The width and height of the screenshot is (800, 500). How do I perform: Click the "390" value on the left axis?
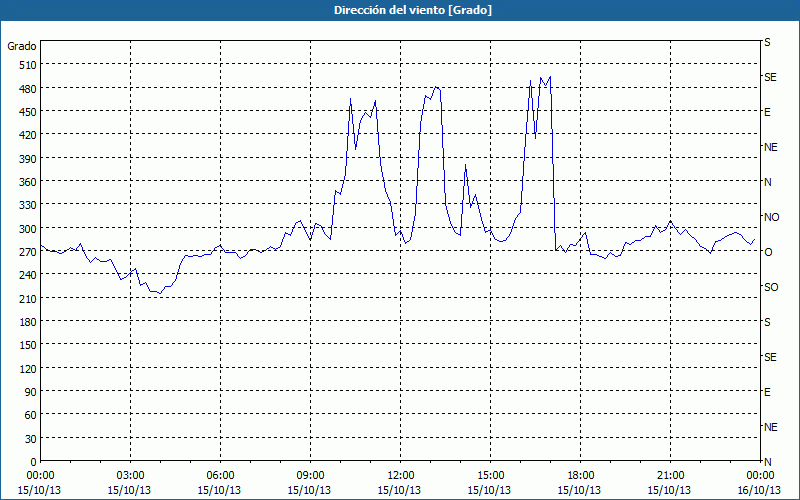[28, 159]
